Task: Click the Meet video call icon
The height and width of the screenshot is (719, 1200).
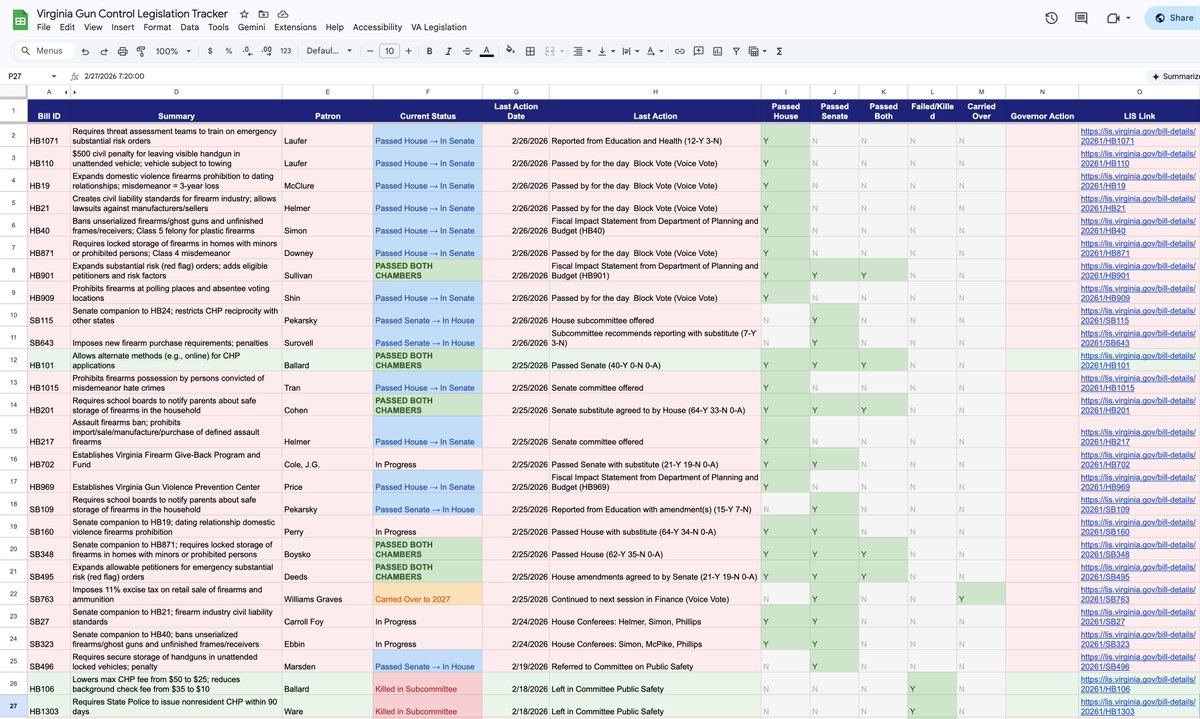Action: (x=1113, y=18)
